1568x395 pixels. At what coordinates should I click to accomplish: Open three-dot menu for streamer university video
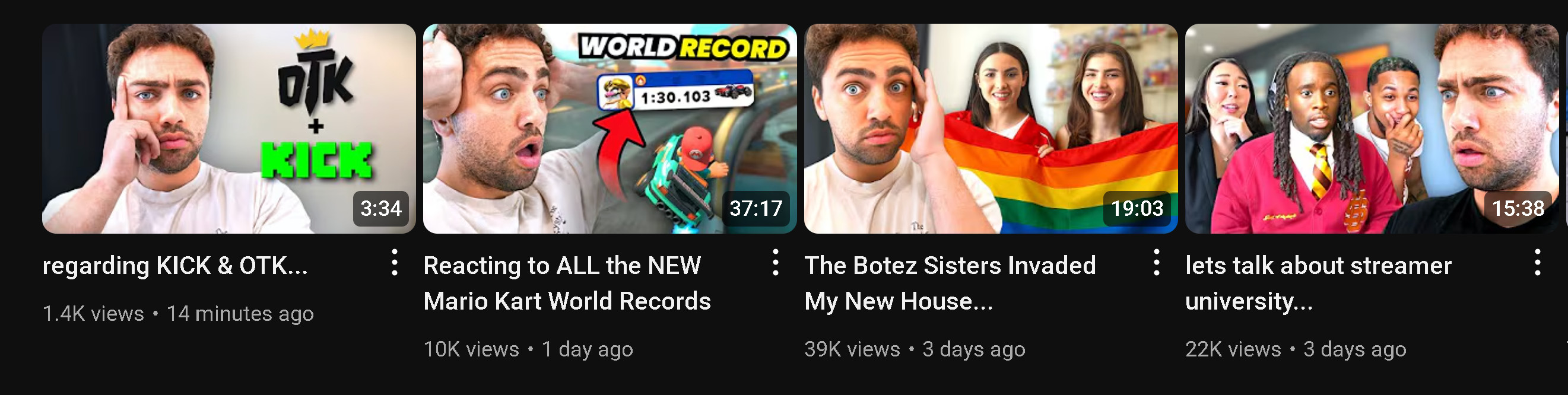click(1538, 262)
